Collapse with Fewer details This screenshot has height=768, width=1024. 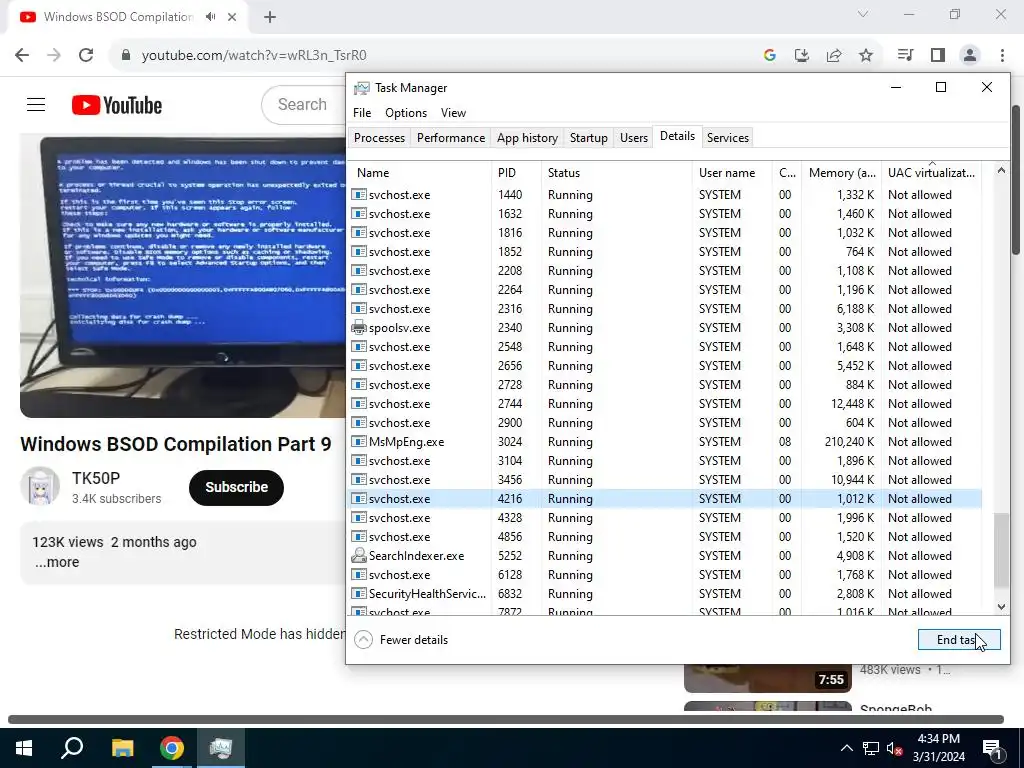point(402,639)
